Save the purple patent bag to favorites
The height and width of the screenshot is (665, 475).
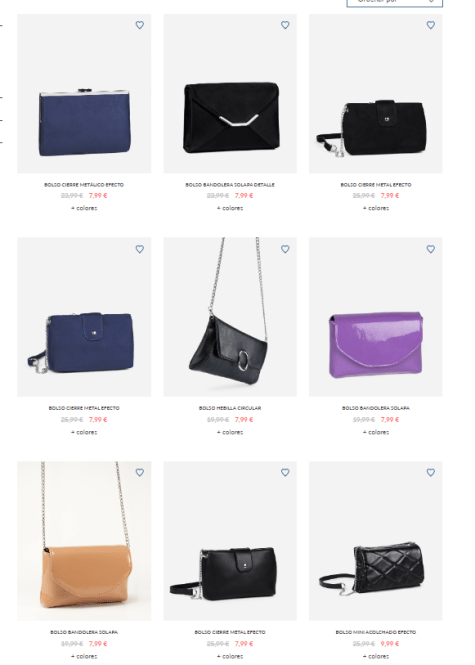point(430,249)
